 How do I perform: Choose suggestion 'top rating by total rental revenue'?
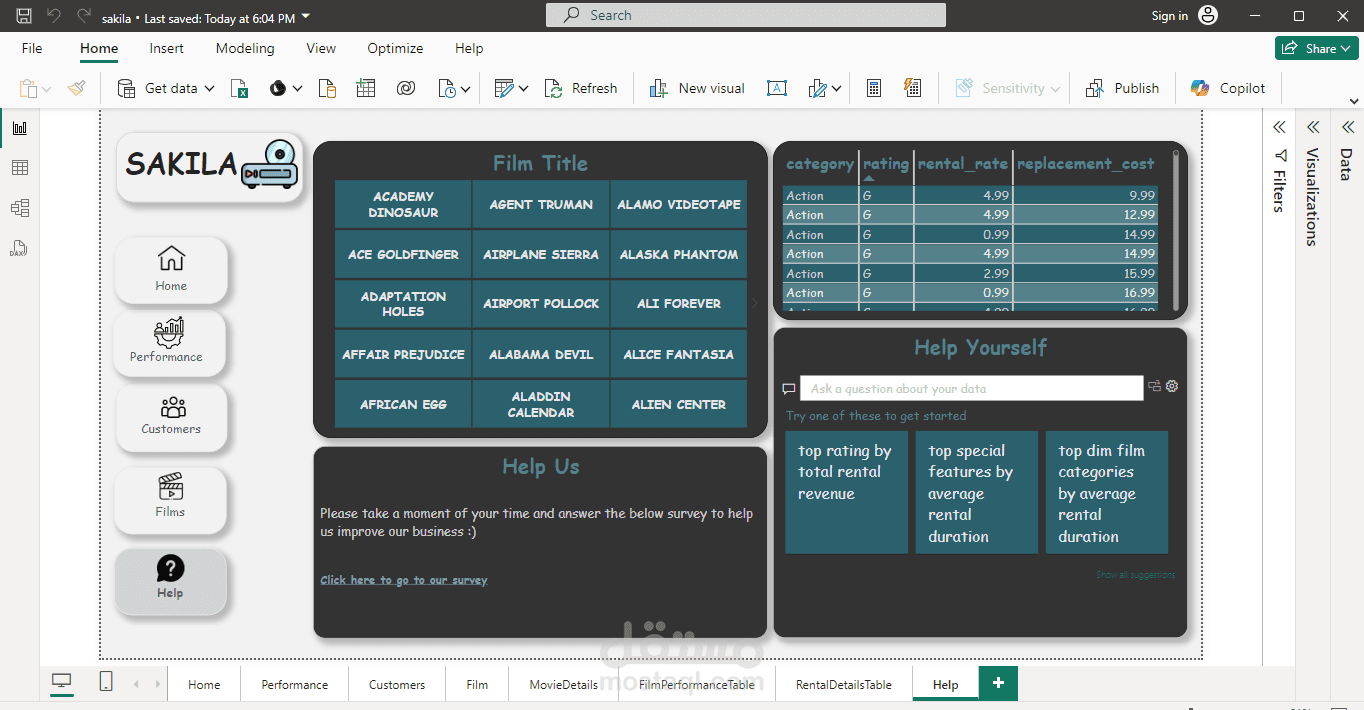point(846,492)
